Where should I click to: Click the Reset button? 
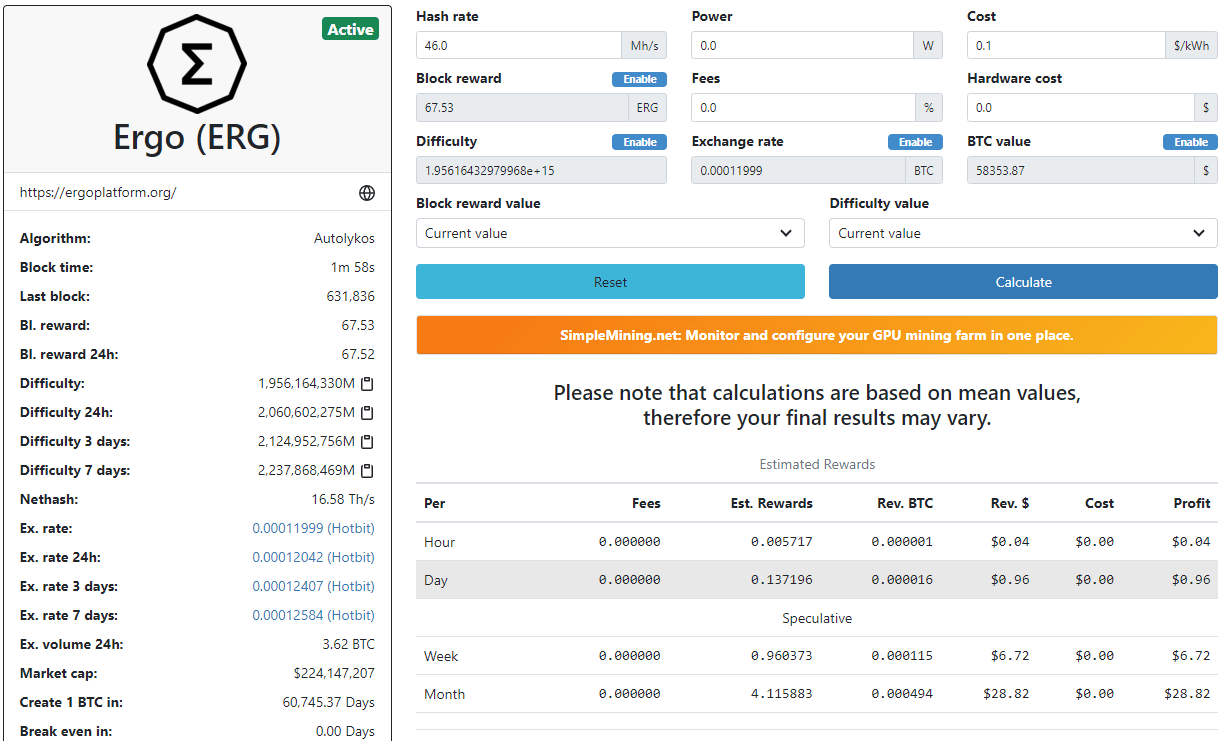610,282
